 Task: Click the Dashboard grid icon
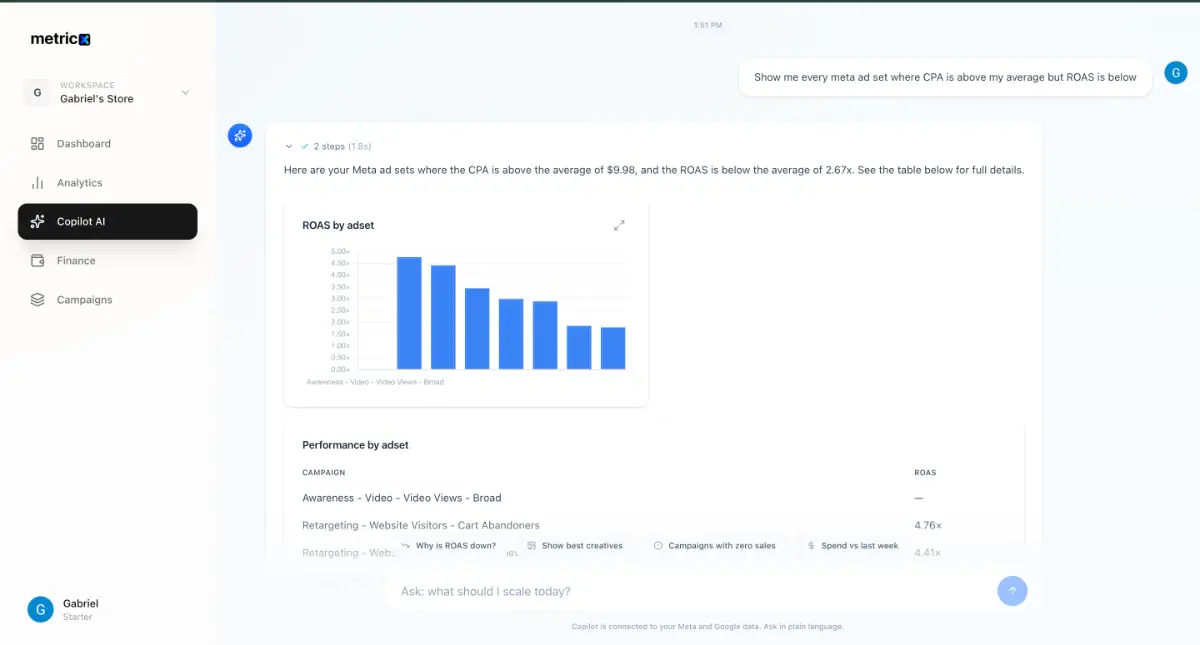pos(38,144)
